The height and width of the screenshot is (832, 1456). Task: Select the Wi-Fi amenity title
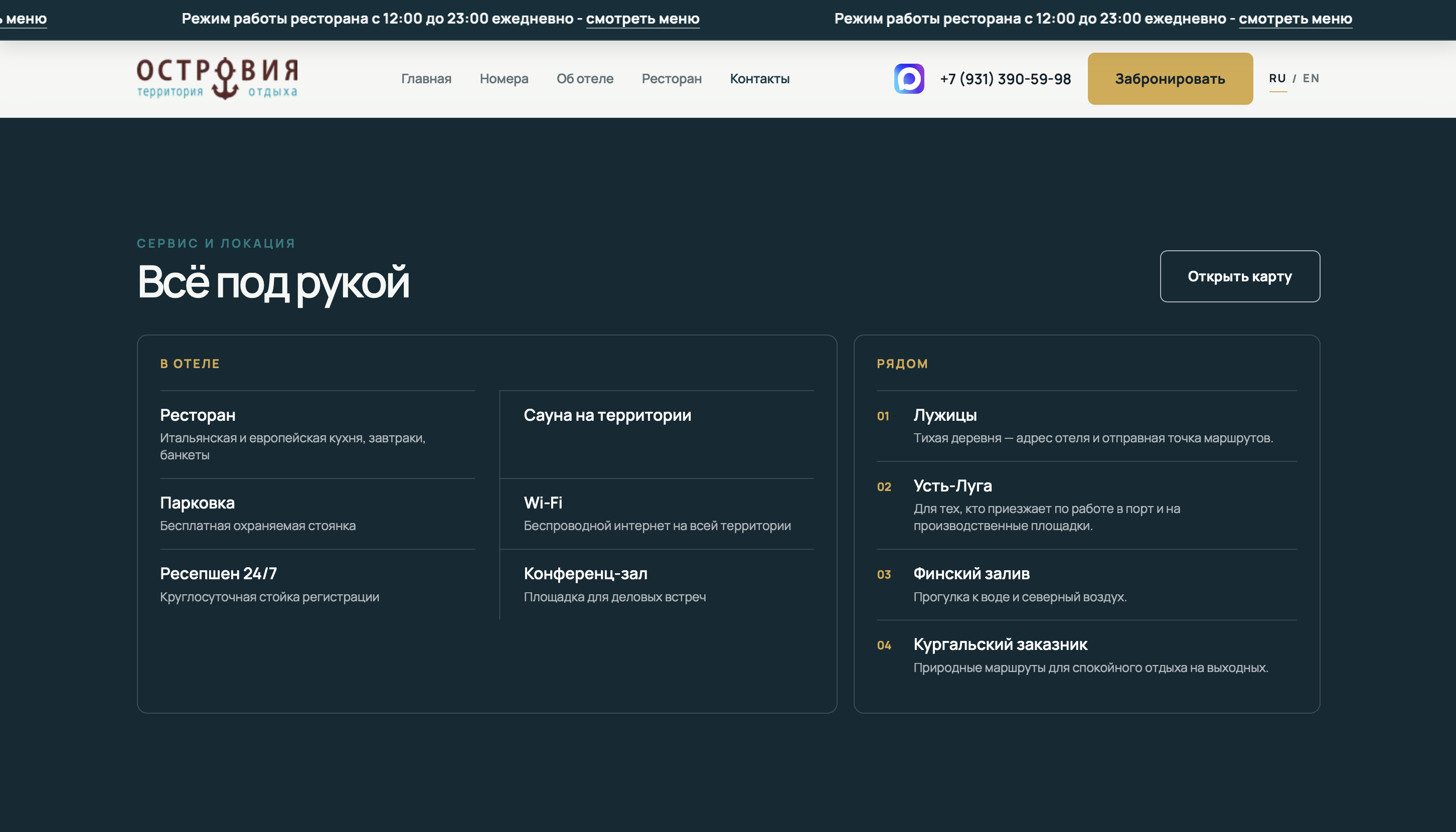pos(543,504)
